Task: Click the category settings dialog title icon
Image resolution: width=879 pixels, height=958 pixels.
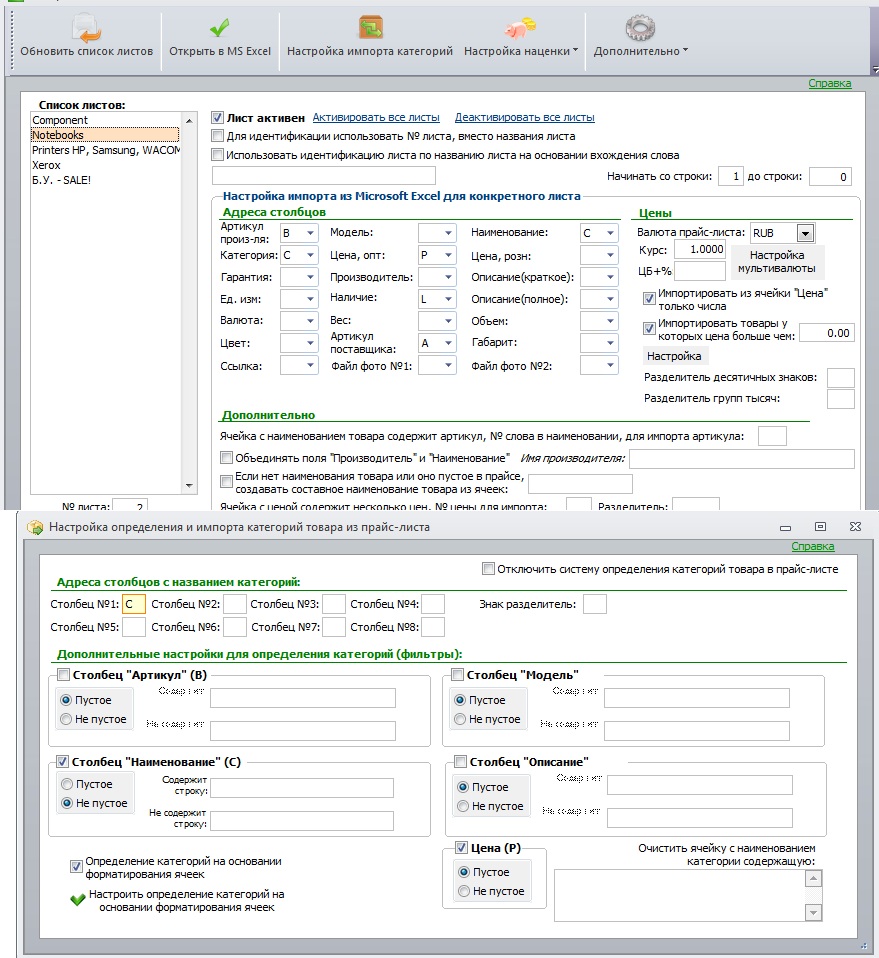Action: click(35, 527)
